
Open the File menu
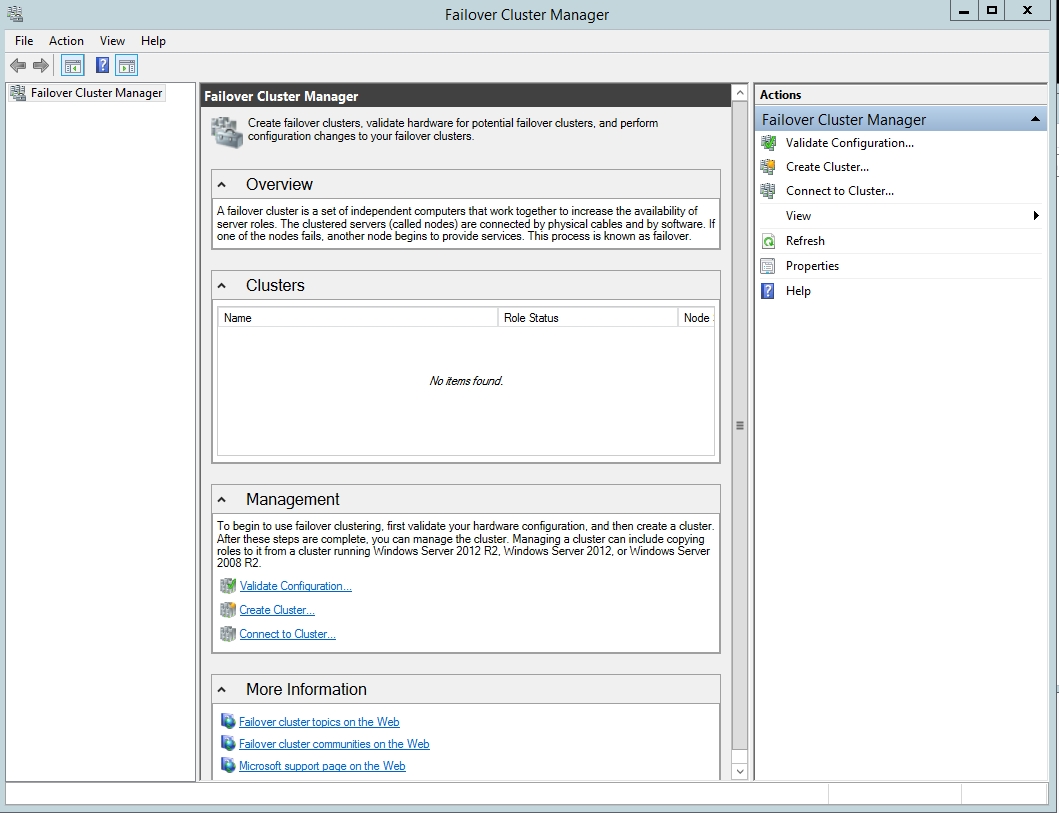tap(23, 40)
